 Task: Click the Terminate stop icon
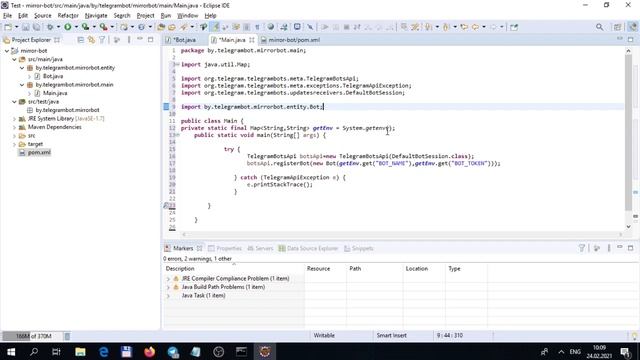coord(346,27)
